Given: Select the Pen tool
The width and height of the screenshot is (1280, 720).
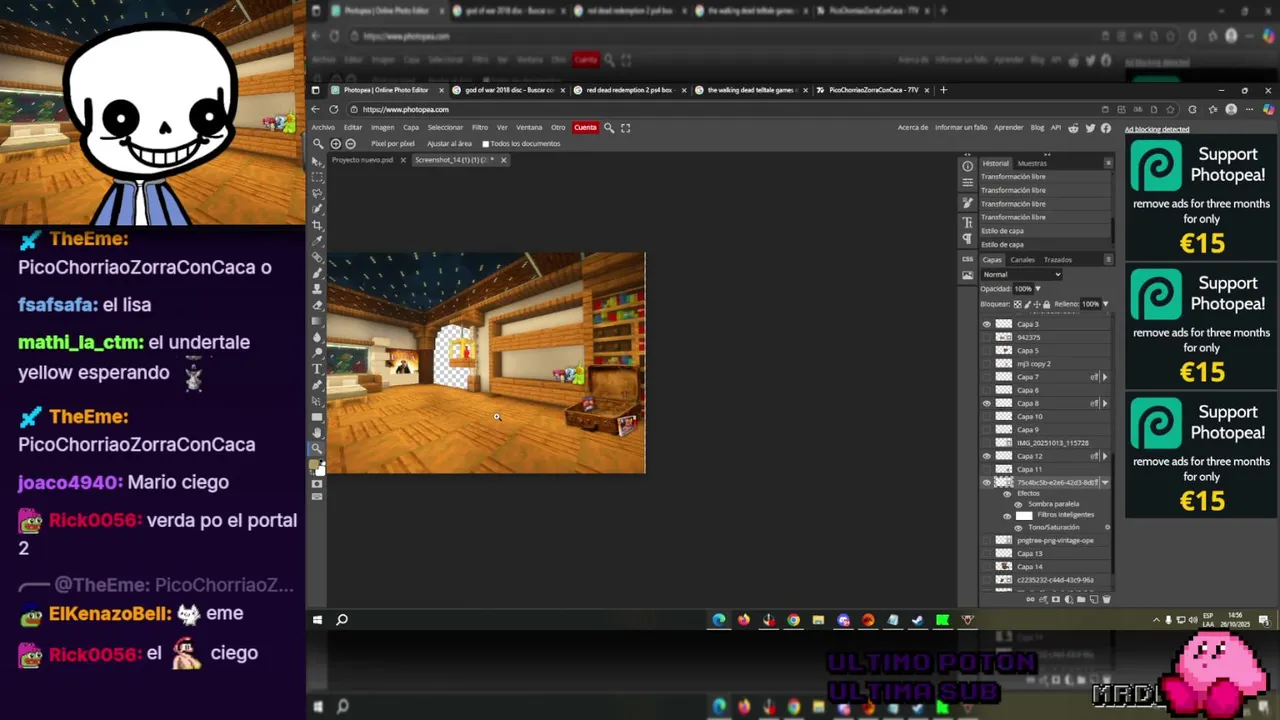Looking at the screenshot, I should click(x=317, y=385).
